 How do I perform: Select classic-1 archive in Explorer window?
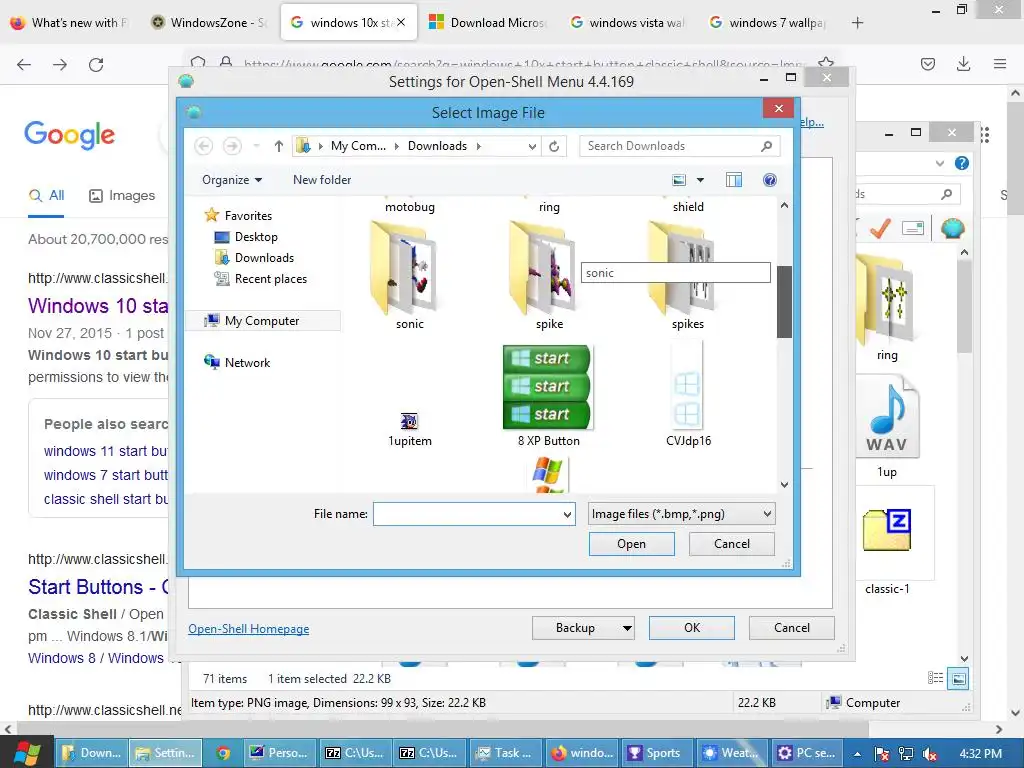(x=887, y=542)
